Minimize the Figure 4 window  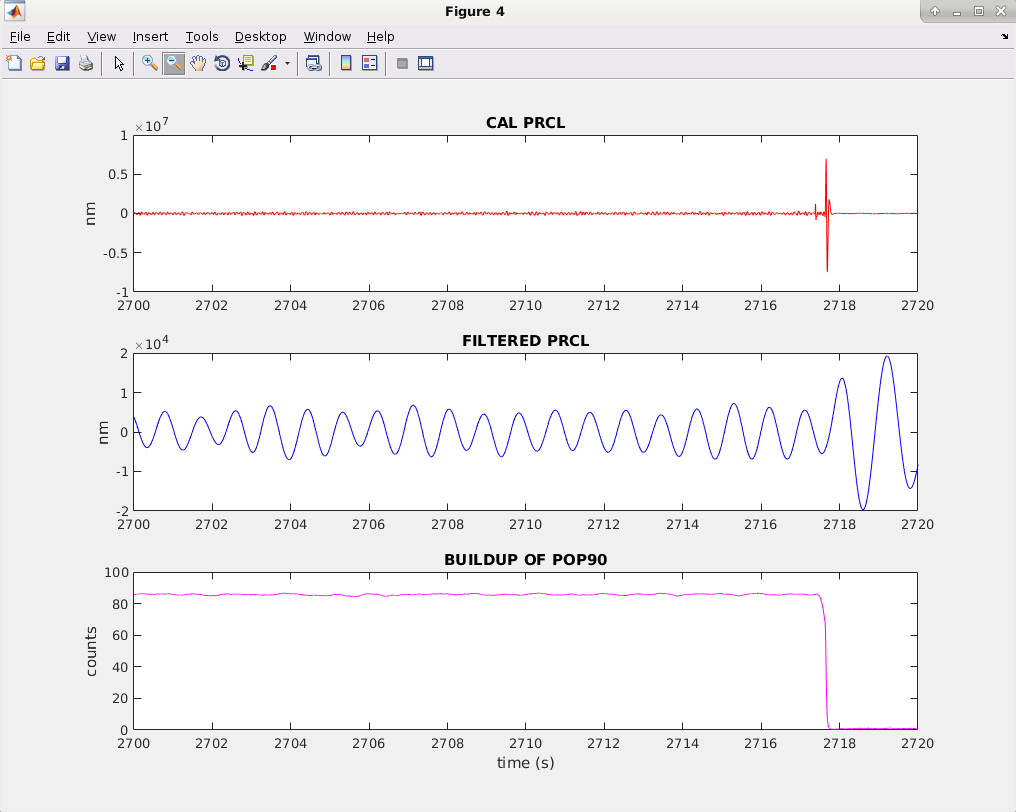[957, 11]
